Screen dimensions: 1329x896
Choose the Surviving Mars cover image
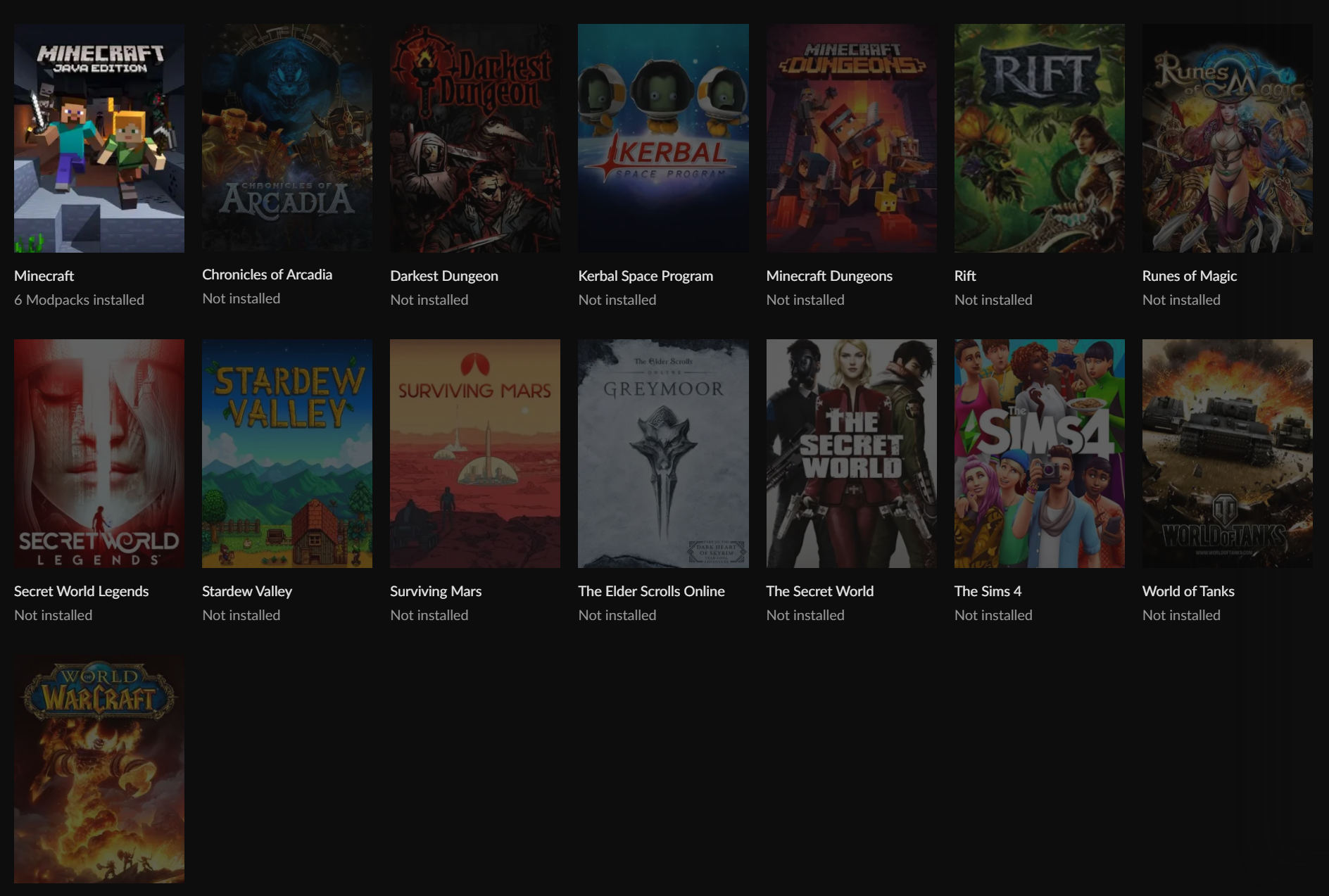[x=475, y=453]
